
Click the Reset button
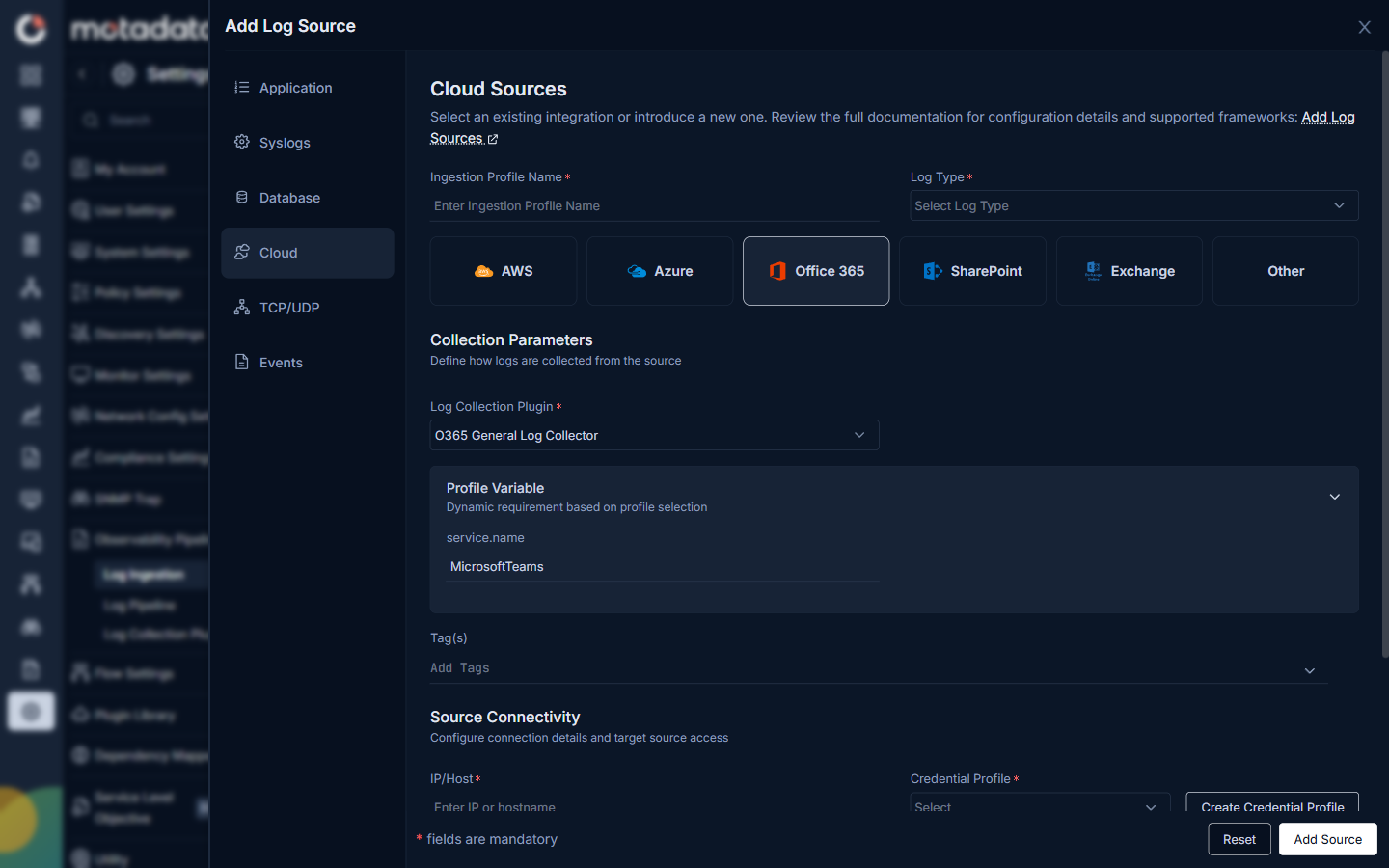tap(1239, 839)
